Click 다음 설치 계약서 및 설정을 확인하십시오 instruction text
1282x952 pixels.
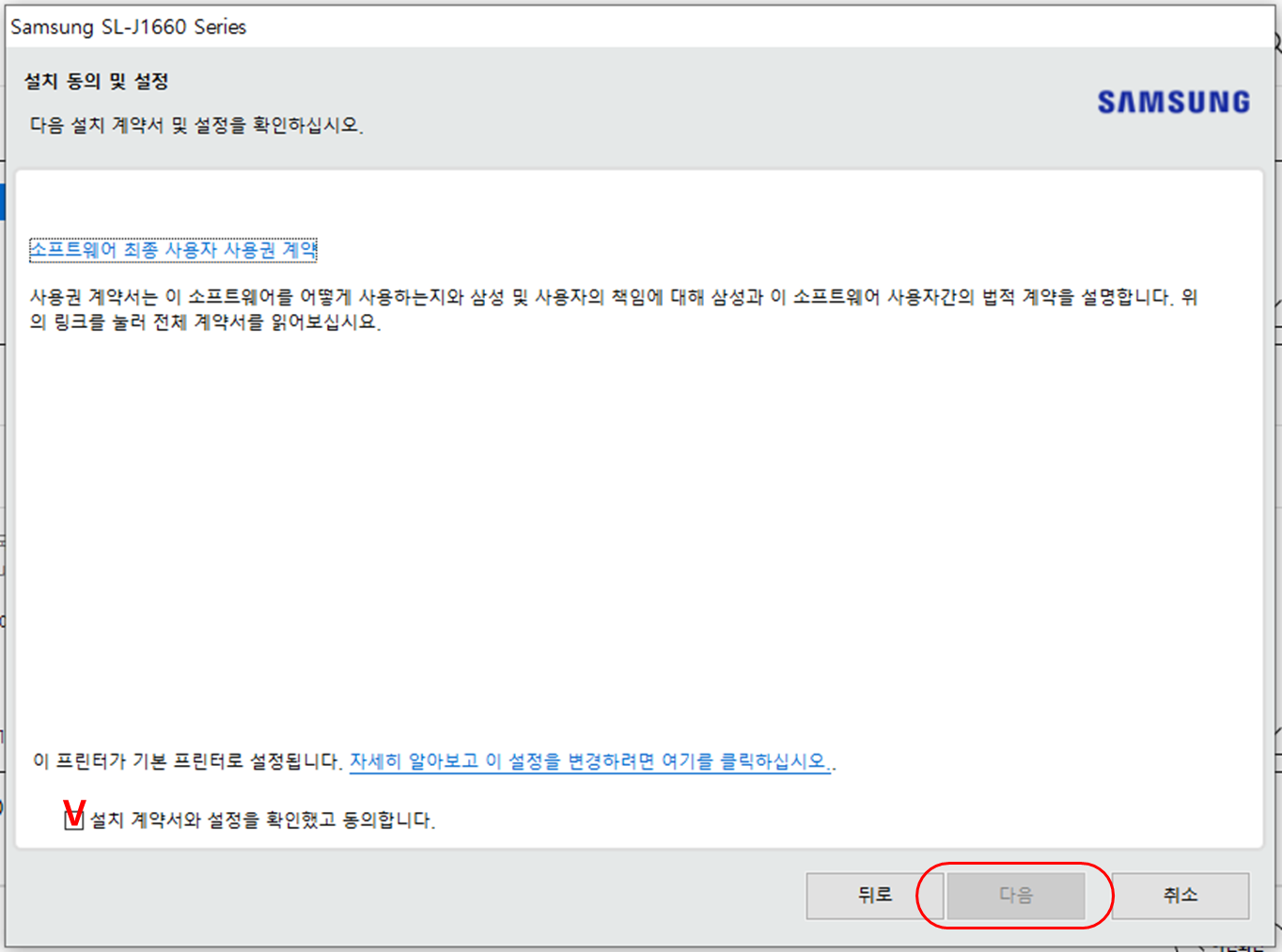(x=195, y=125)
